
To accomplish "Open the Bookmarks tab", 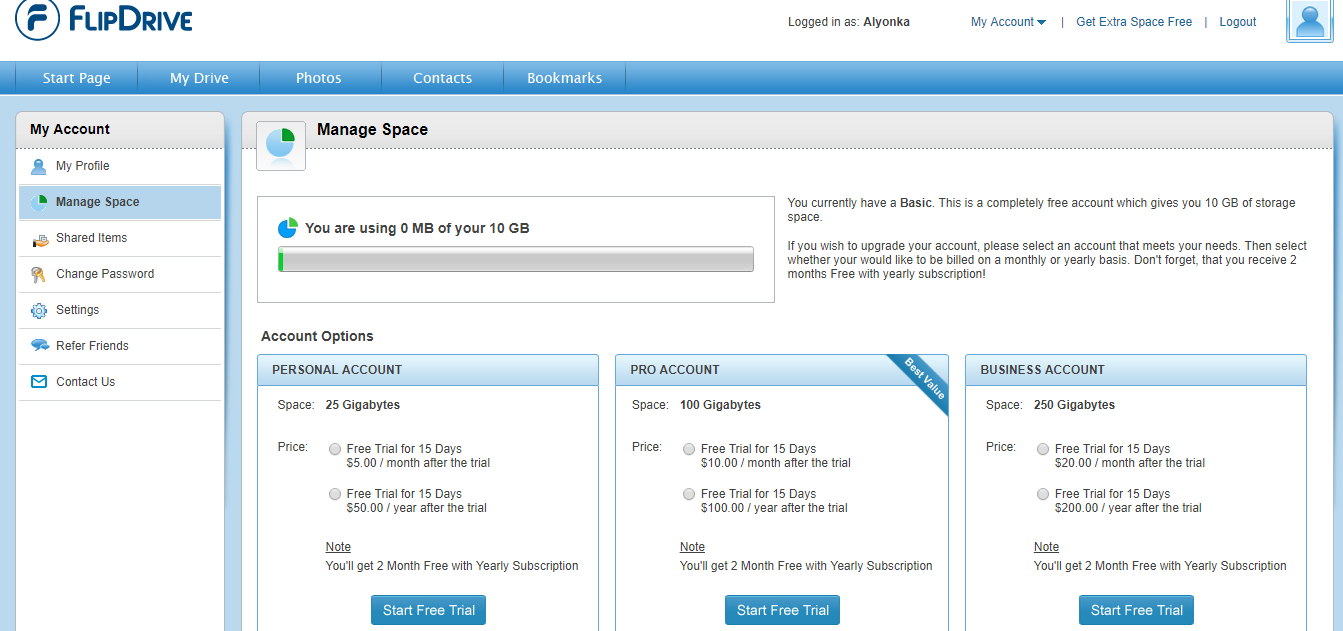I will pyautogui.click(x=565, y=78).
